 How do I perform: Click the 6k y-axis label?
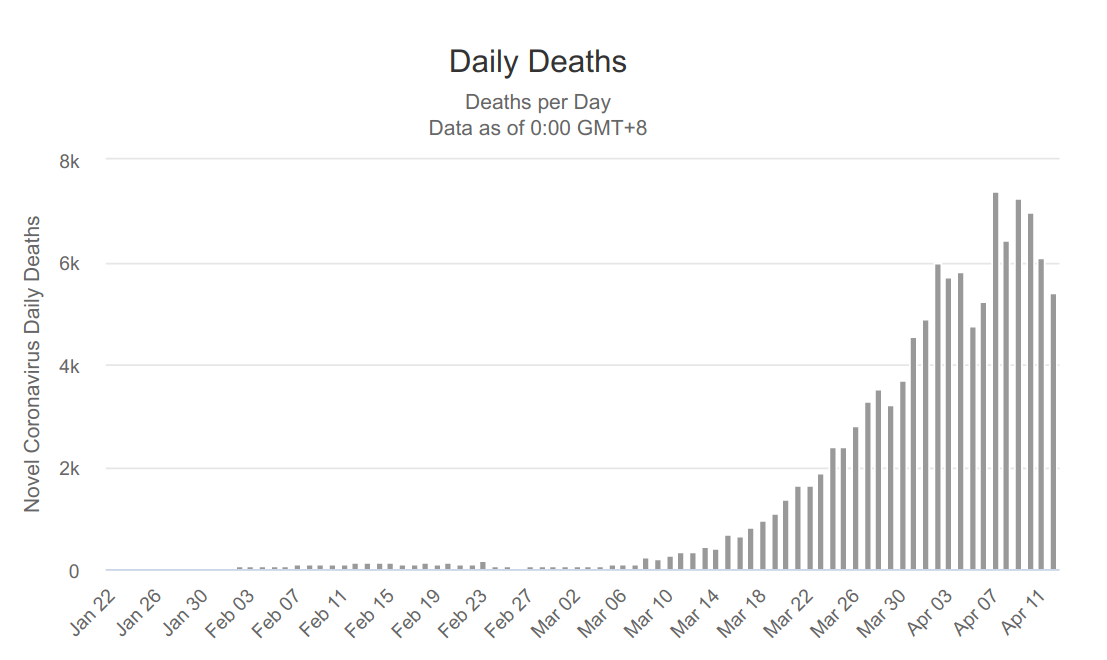pos(79,264)
